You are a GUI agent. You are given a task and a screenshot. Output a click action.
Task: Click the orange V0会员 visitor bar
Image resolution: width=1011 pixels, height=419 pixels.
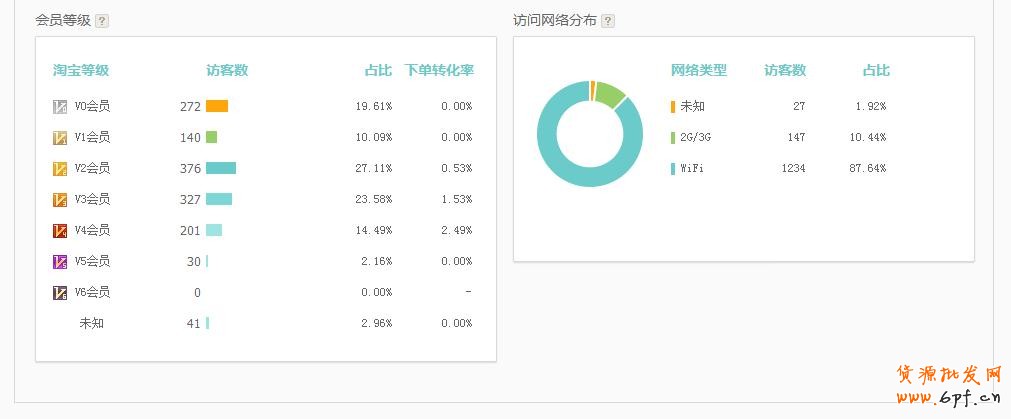[217, 106]
